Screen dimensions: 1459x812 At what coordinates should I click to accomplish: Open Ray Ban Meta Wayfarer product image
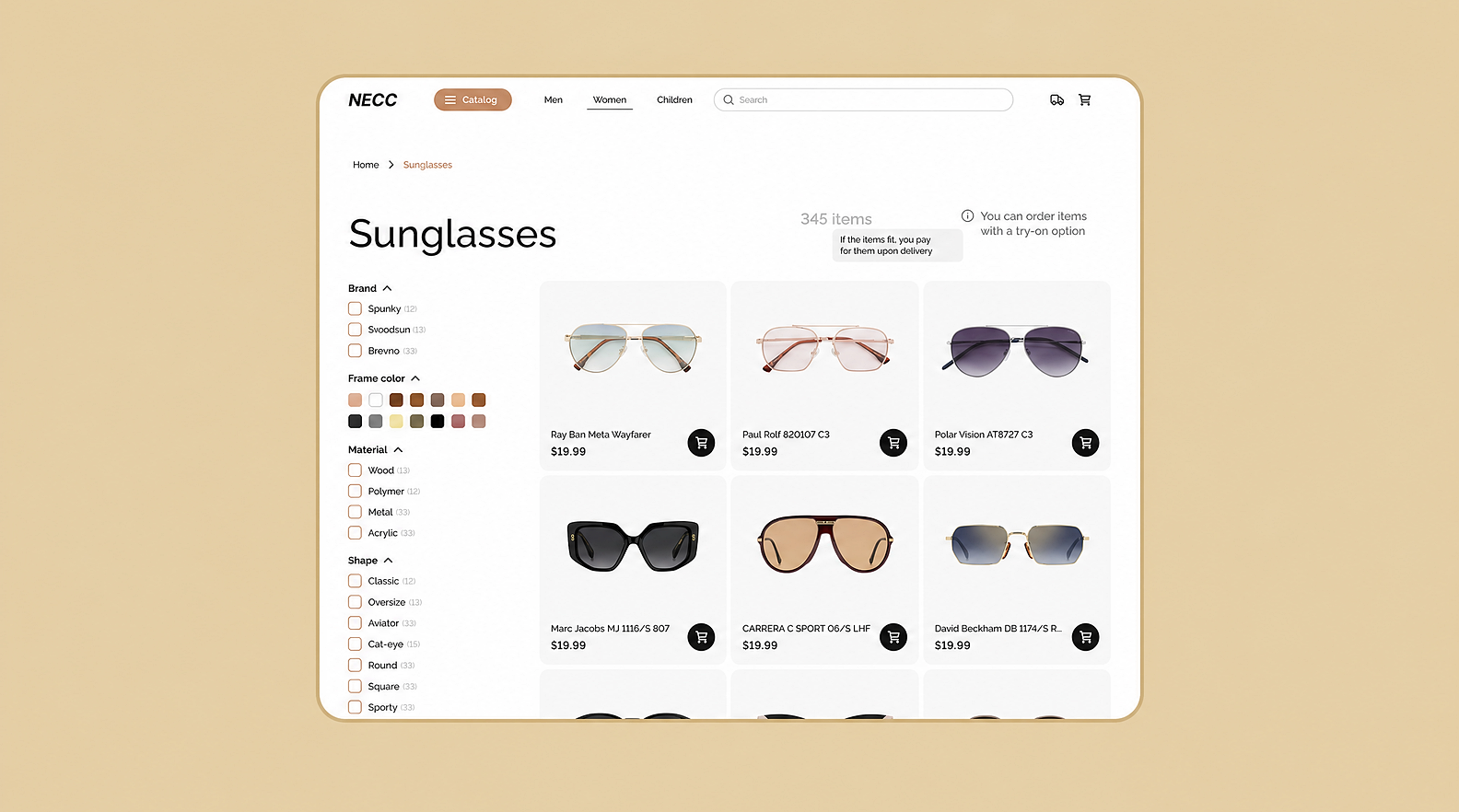pos(634,348)
